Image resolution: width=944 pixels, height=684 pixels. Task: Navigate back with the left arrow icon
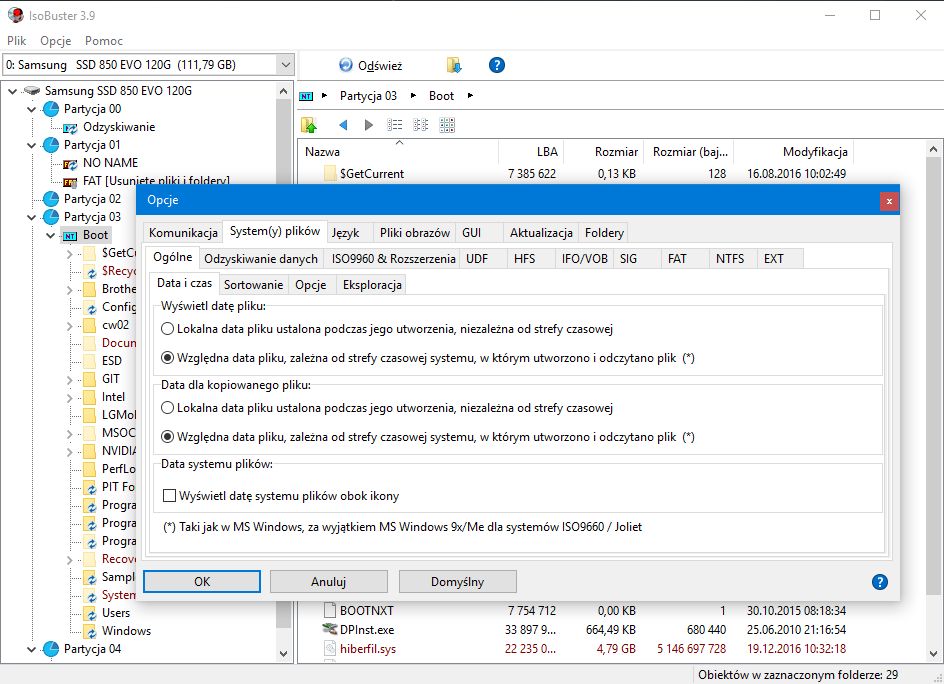[343, 125]
